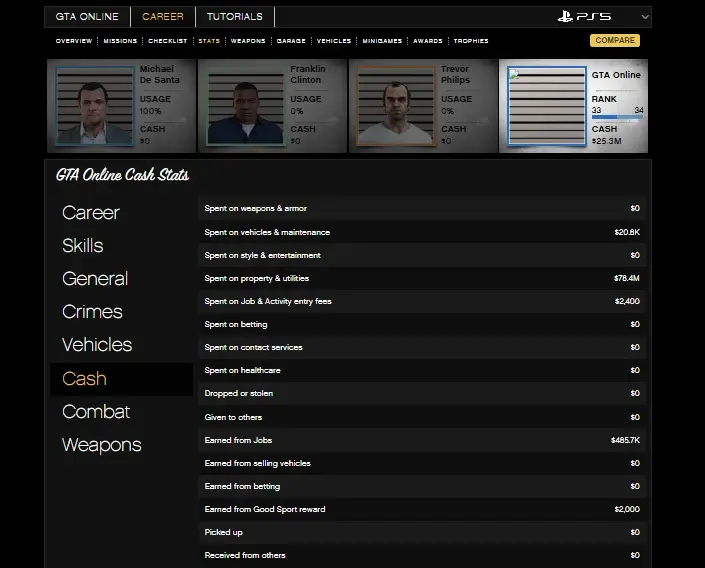The height and width of the screenshot is (568, 705).
Task: Click the $485.7K value
Action: point(625,440)
